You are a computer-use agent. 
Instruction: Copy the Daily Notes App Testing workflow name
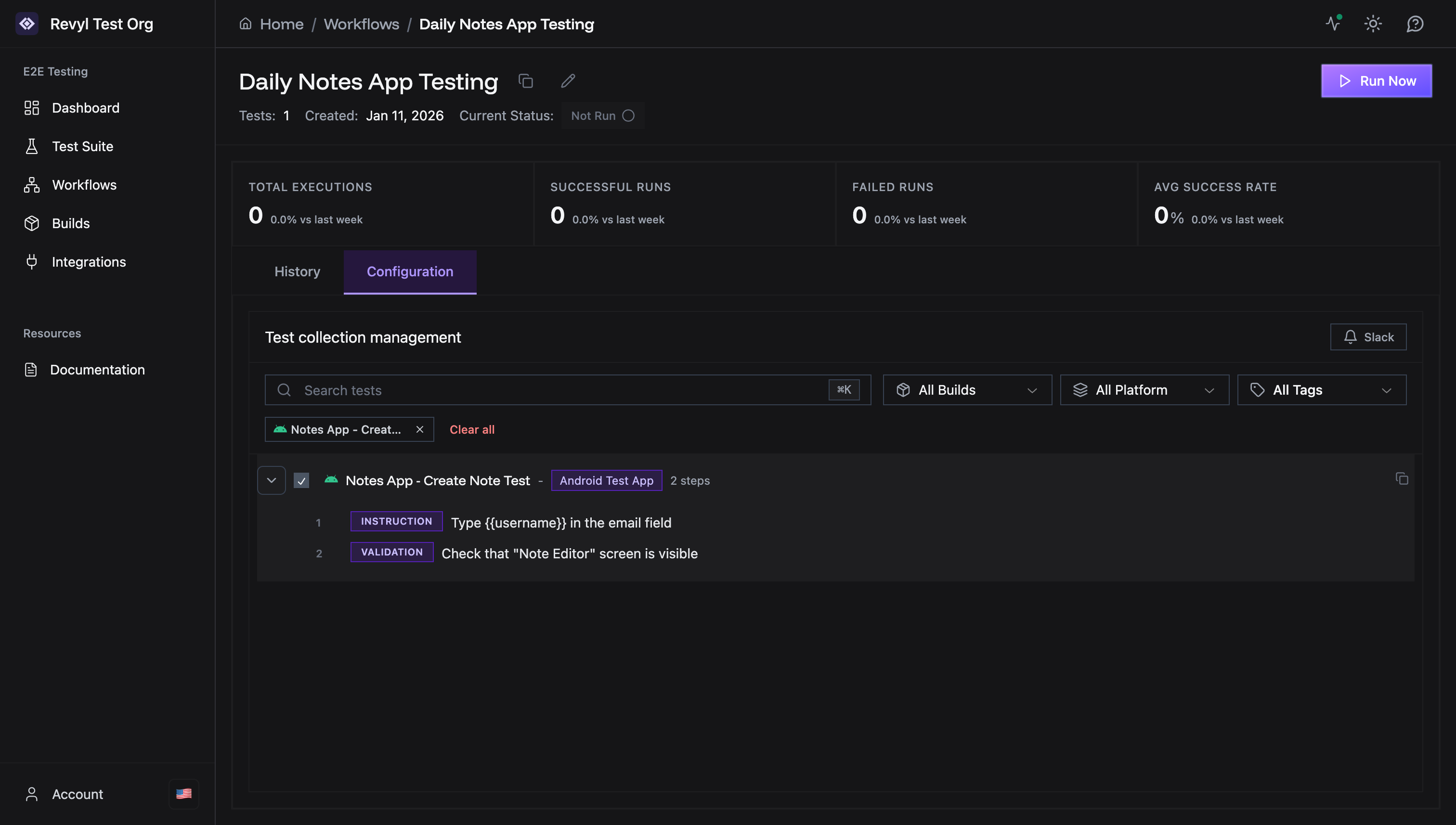pos(526,81)
